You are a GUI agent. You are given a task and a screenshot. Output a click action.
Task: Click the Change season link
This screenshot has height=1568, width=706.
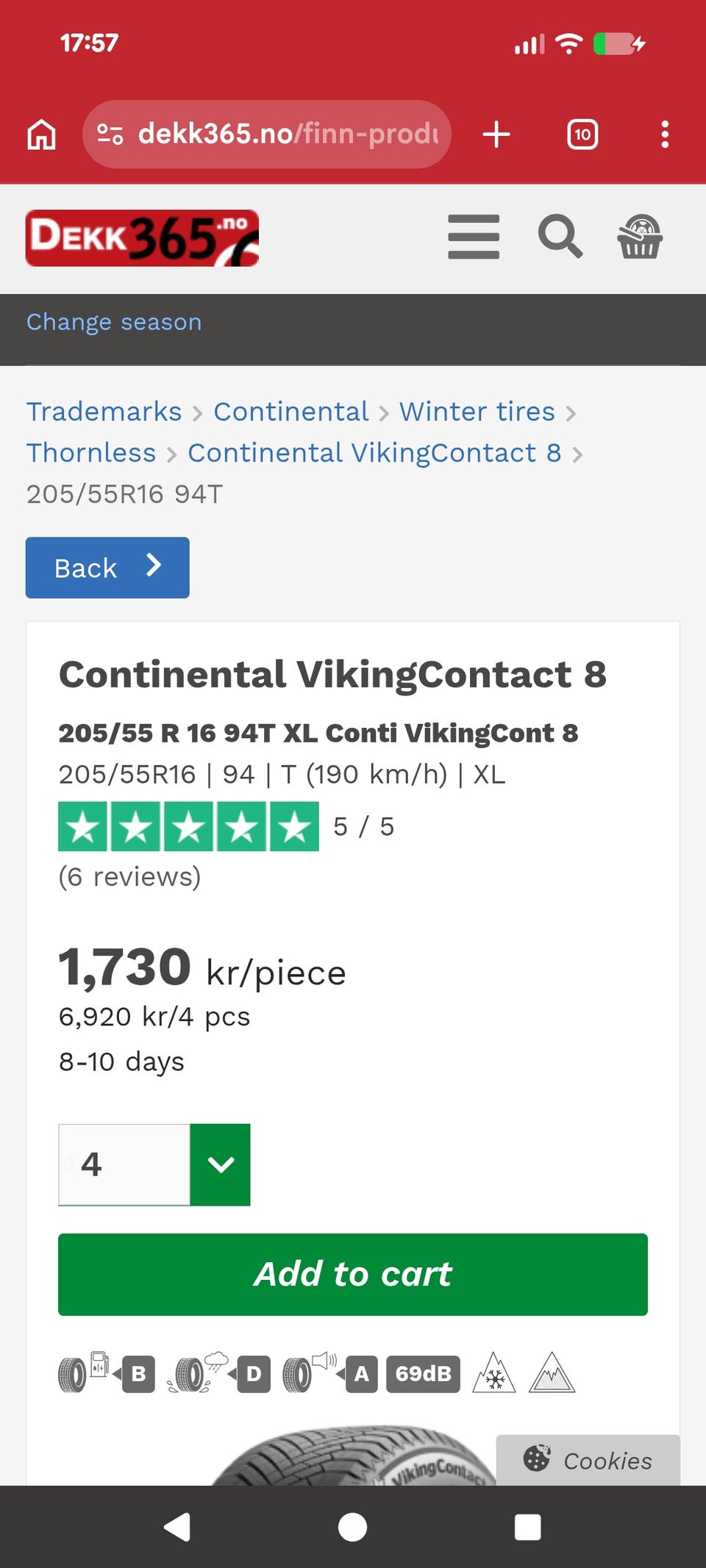[x=114, y=322]
